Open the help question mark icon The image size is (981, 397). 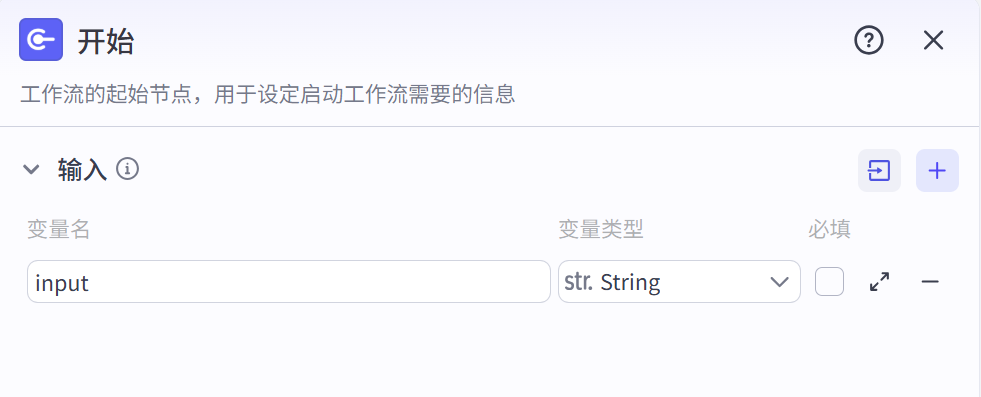point(869,41)
